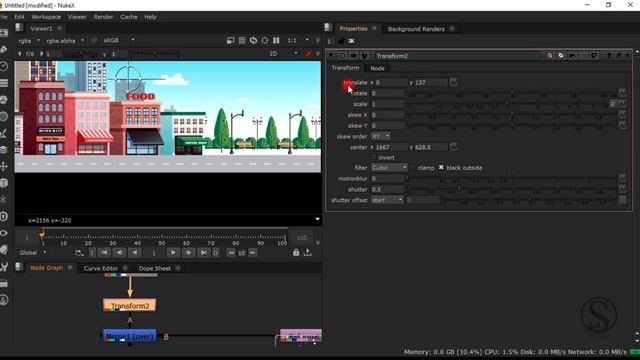This screenshot has height=360, width=640.
Task: Pause viewer updates with pause icon
Action: pyautogui.click(x=276, y=40)
